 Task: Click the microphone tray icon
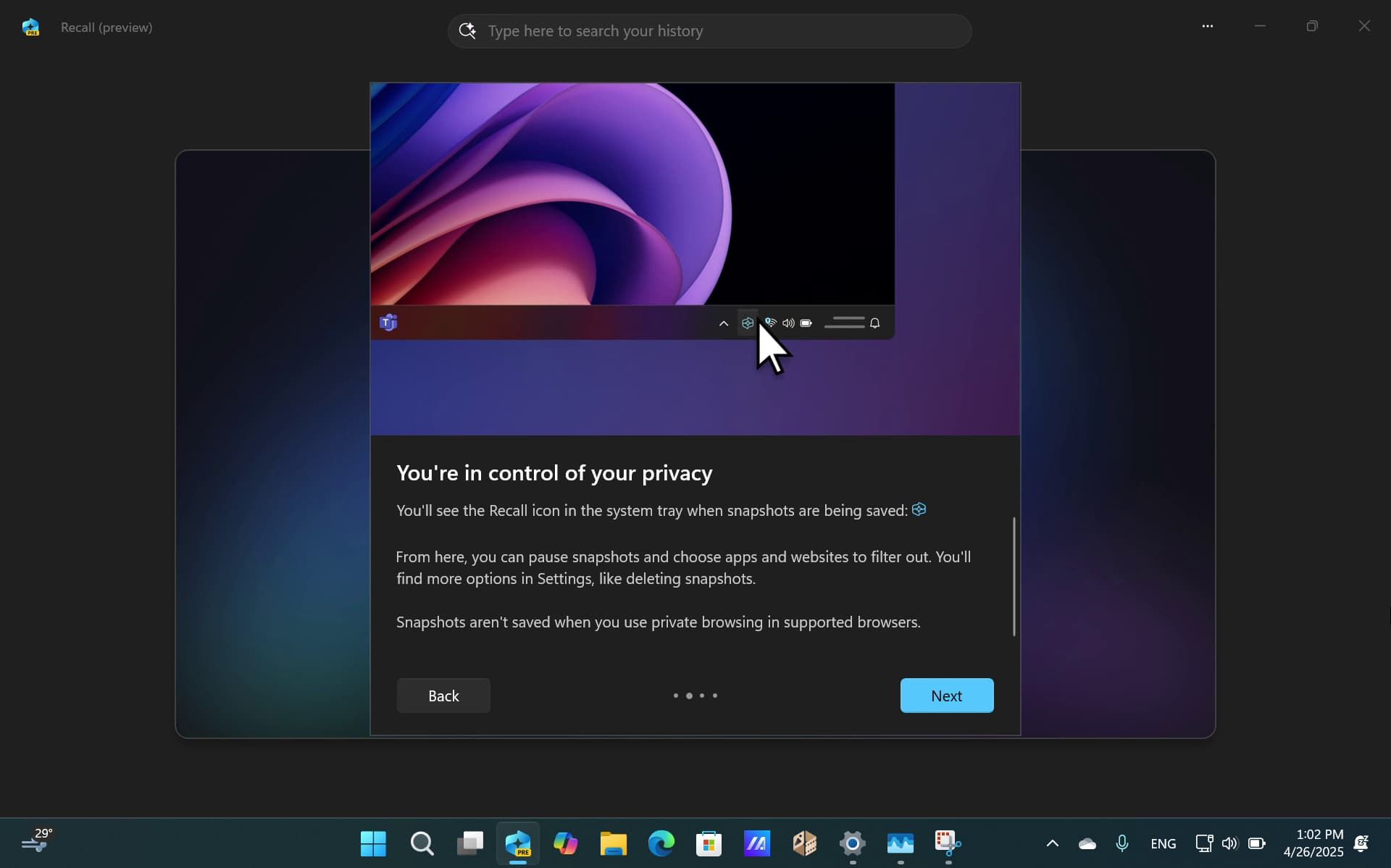click(x=1122, y=843)
